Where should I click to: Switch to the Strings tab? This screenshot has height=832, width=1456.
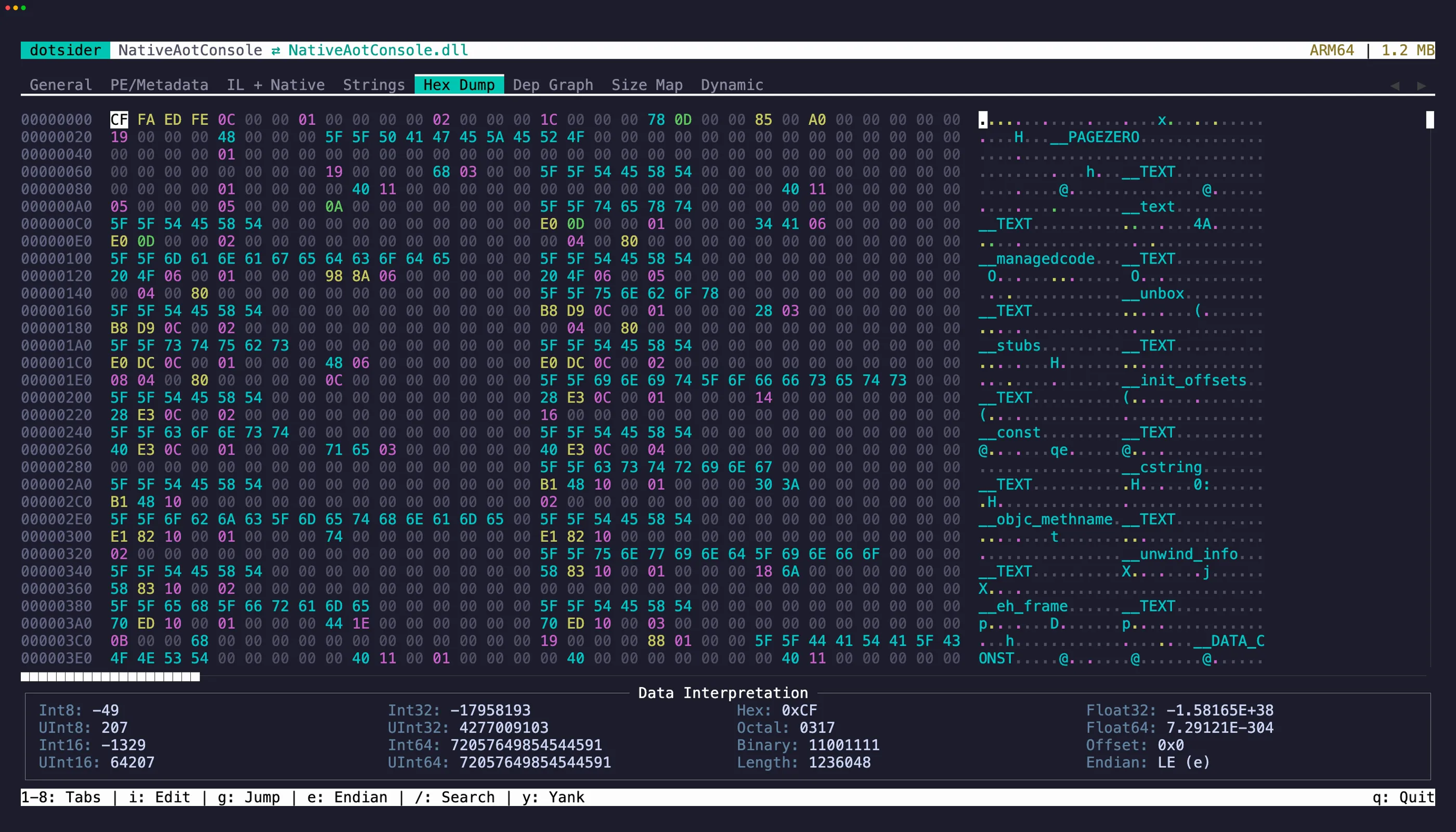374,85
